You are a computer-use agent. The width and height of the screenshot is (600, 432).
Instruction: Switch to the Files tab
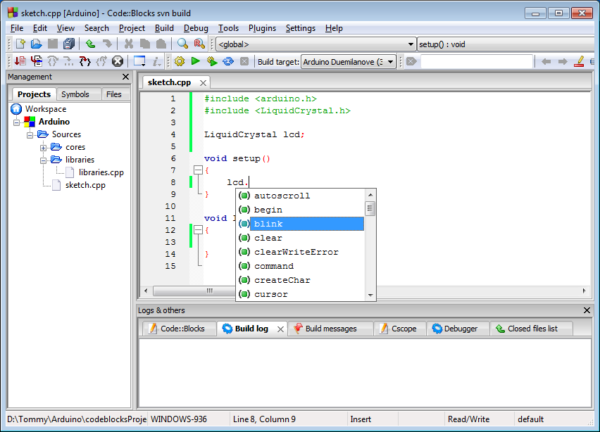click(114, 94)
